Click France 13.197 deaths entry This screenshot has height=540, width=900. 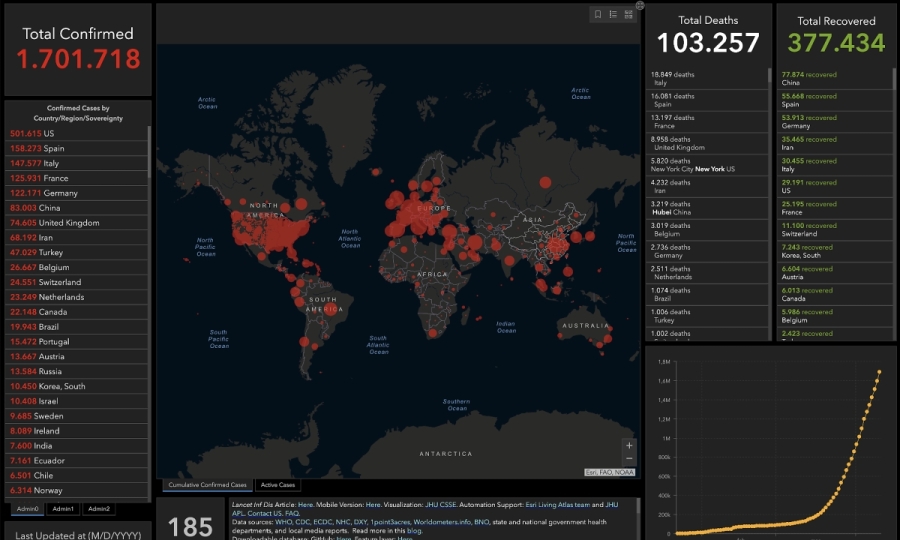pos(707,122)
